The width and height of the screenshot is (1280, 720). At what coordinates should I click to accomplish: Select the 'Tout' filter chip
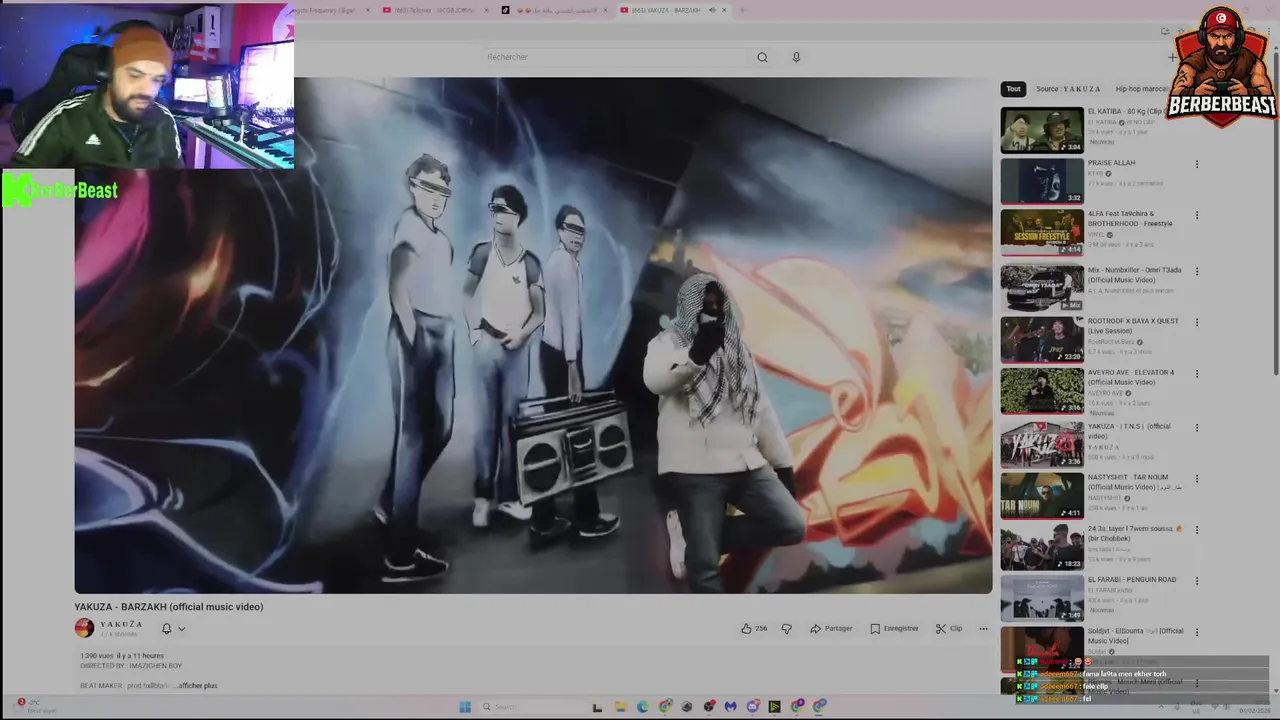click(1013, 89)
